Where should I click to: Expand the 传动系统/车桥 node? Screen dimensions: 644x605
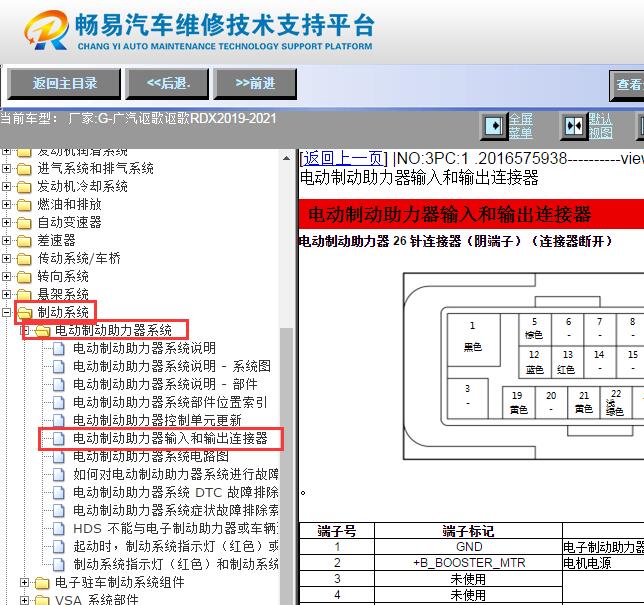coord(6,258)
